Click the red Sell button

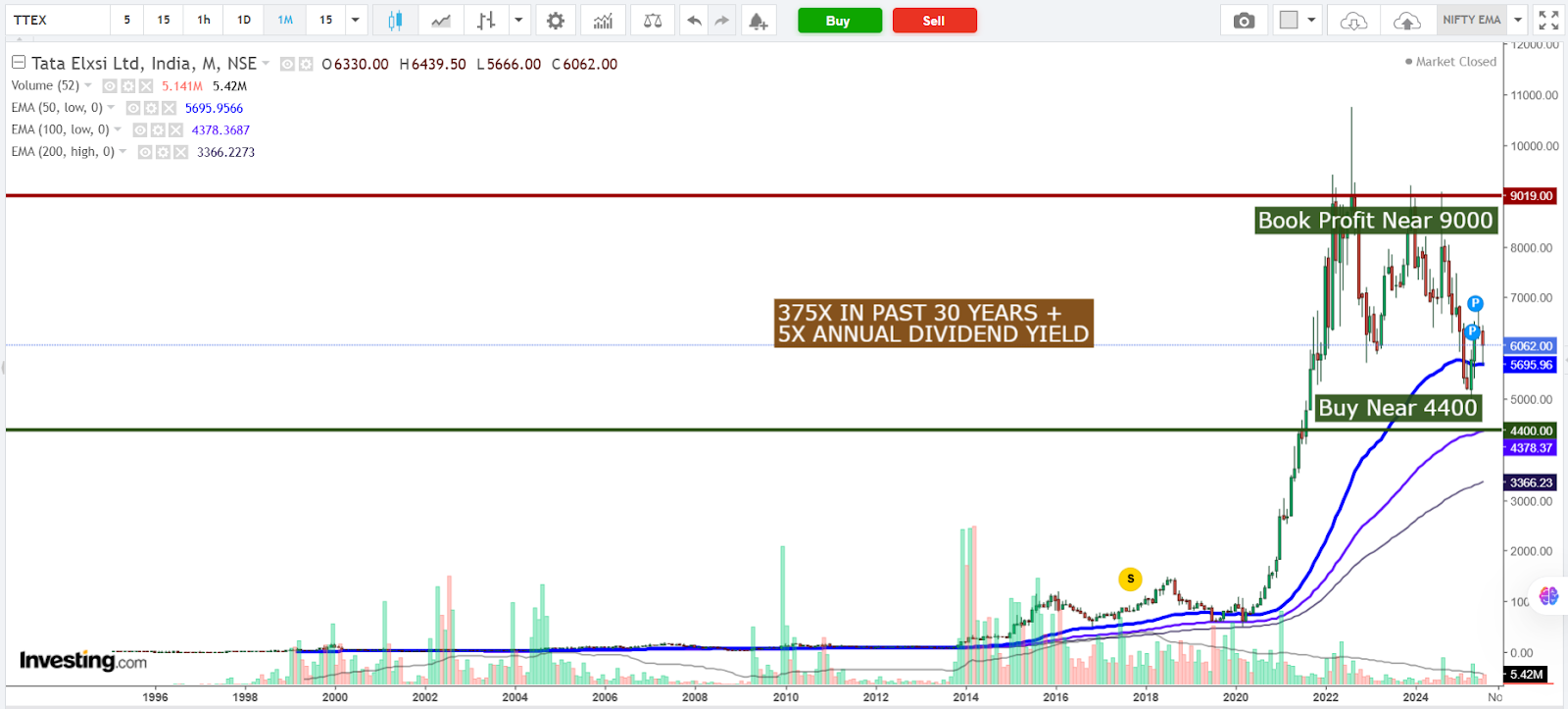[934, 21]
